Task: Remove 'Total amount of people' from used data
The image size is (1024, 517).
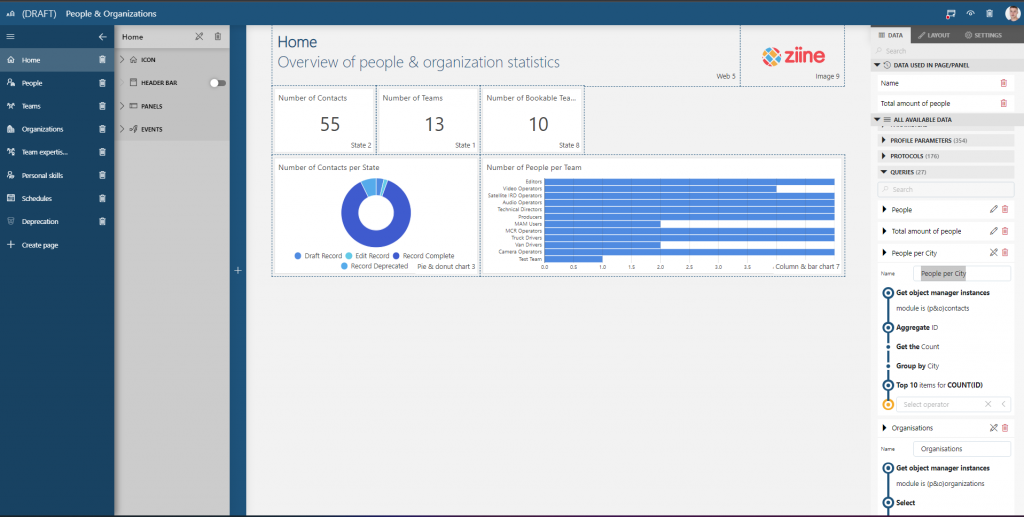Action: tap(1004, 103)
